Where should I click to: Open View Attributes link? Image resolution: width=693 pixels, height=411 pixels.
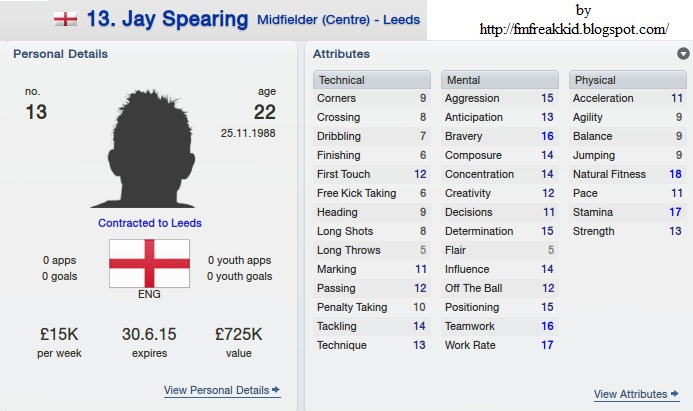pyautogui.click(x=630, y=394)
